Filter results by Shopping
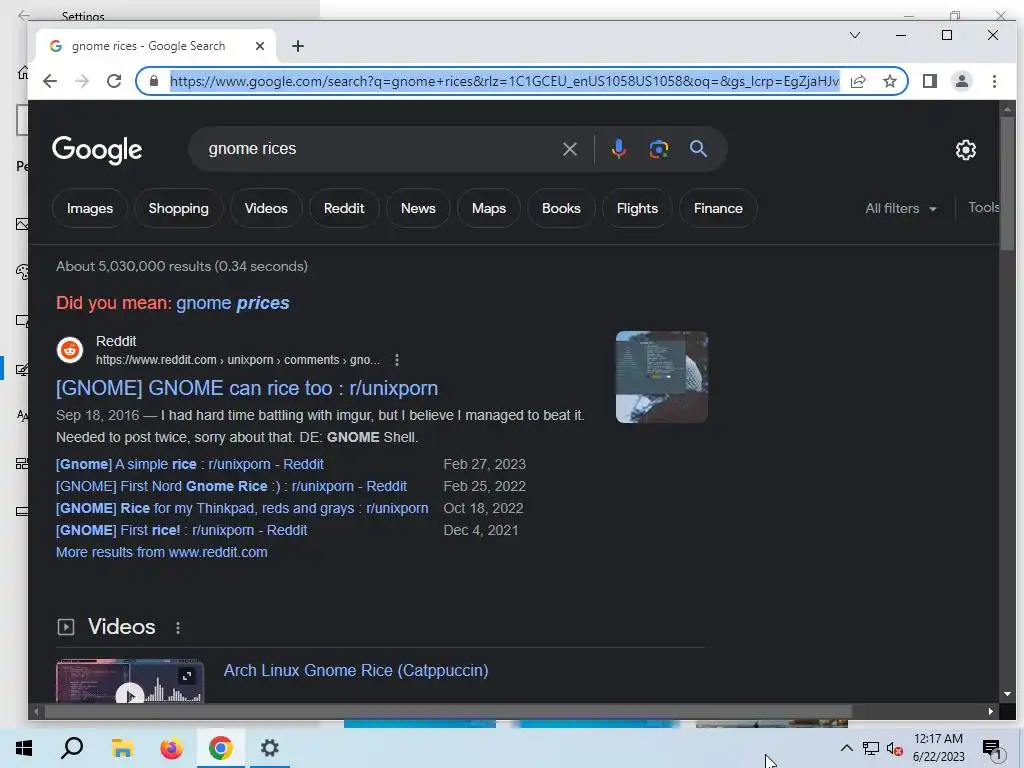Screen dimensions: 1024x768 pos(178,208)
